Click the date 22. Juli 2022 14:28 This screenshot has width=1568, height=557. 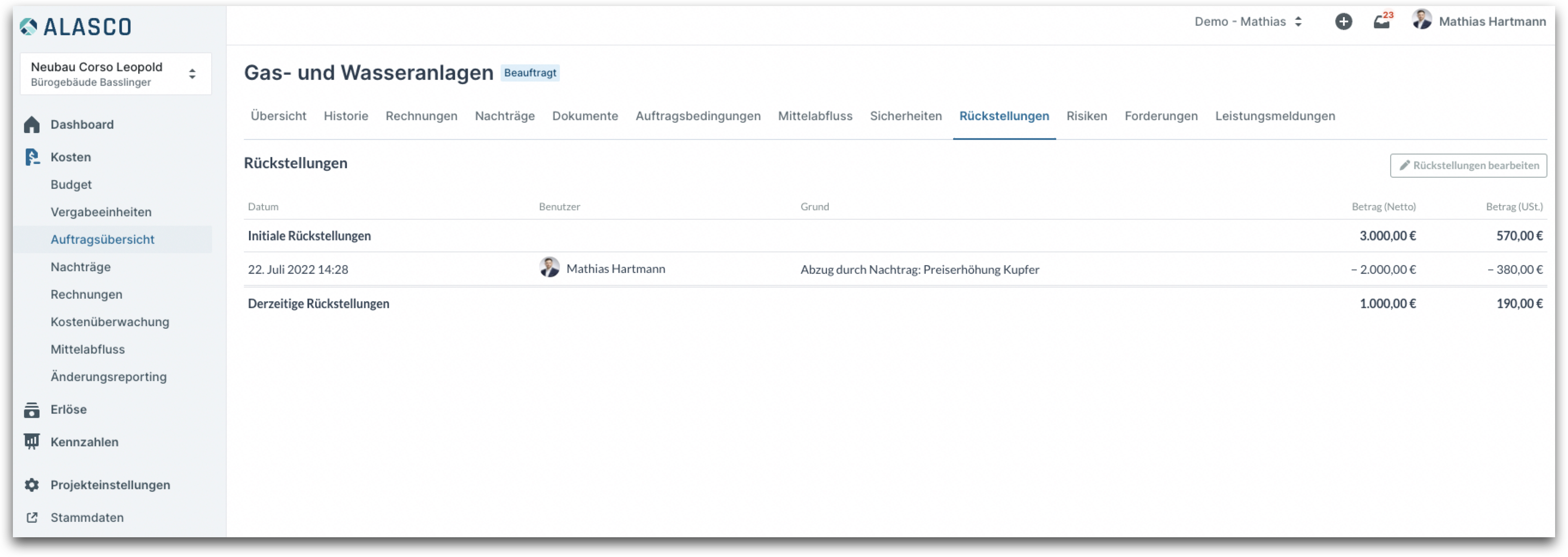tap(298, 269)
